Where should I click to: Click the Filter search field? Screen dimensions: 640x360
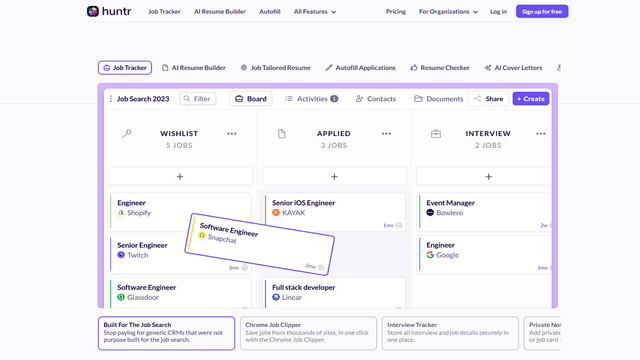click(198, 99)
